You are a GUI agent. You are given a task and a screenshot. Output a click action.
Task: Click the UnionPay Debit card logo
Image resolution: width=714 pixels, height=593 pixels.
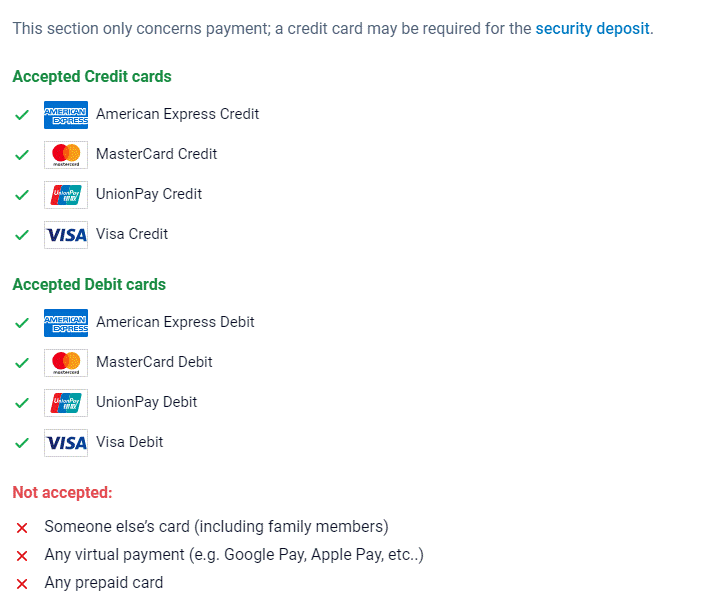pyautogui.click(x=66, y=403)
